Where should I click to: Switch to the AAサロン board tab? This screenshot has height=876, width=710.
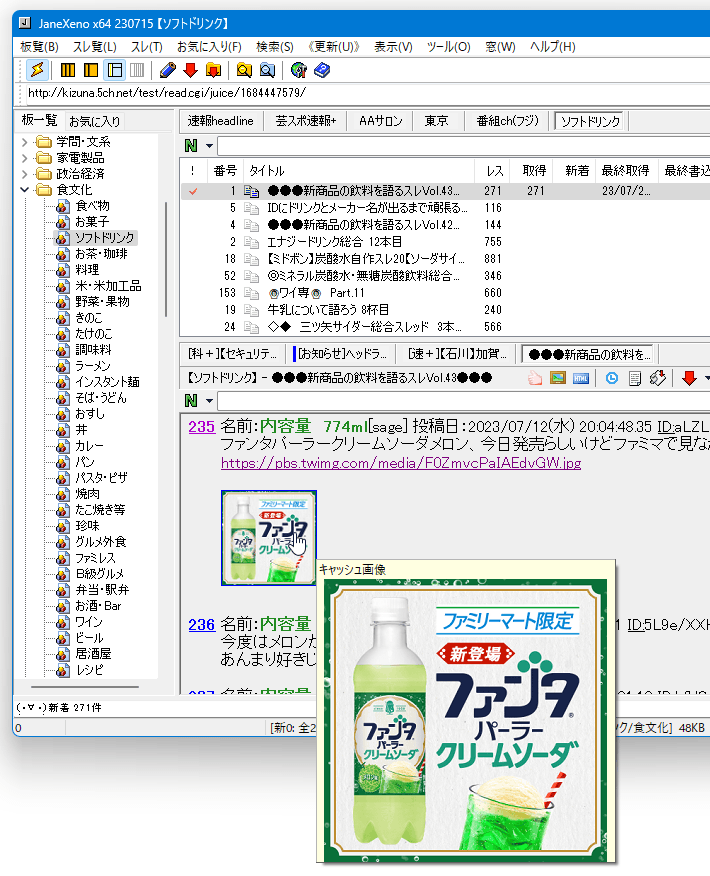pyautogui.click(x=380, y=121)
